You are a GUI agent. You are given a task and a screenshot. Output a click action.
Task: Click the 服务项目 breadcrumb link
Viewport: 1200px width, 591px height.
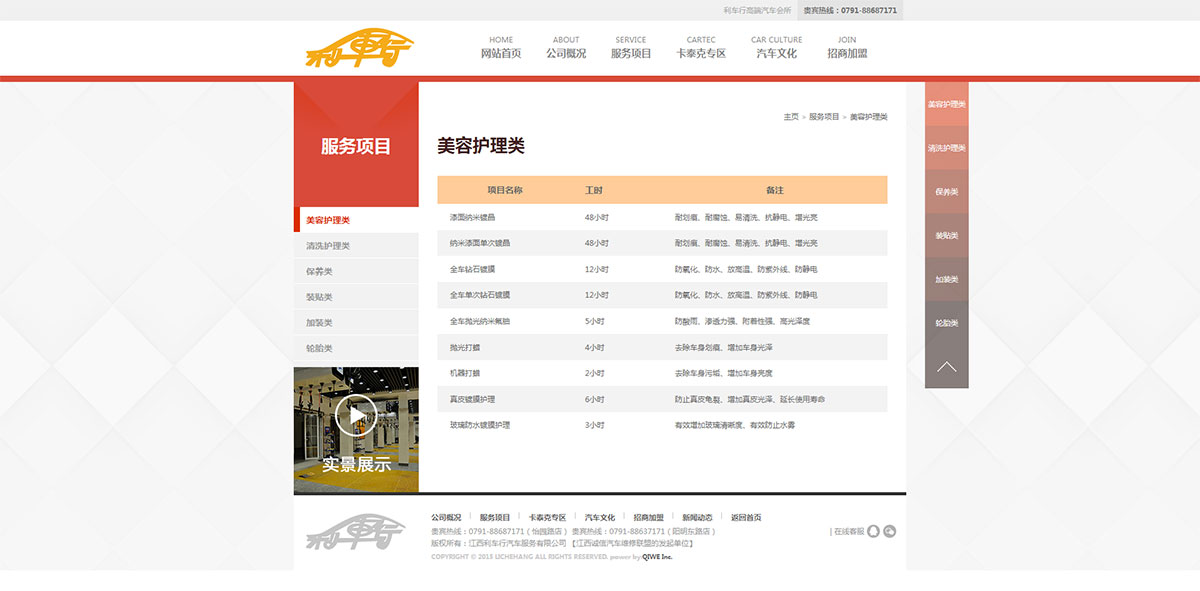(x=824, y=117)
